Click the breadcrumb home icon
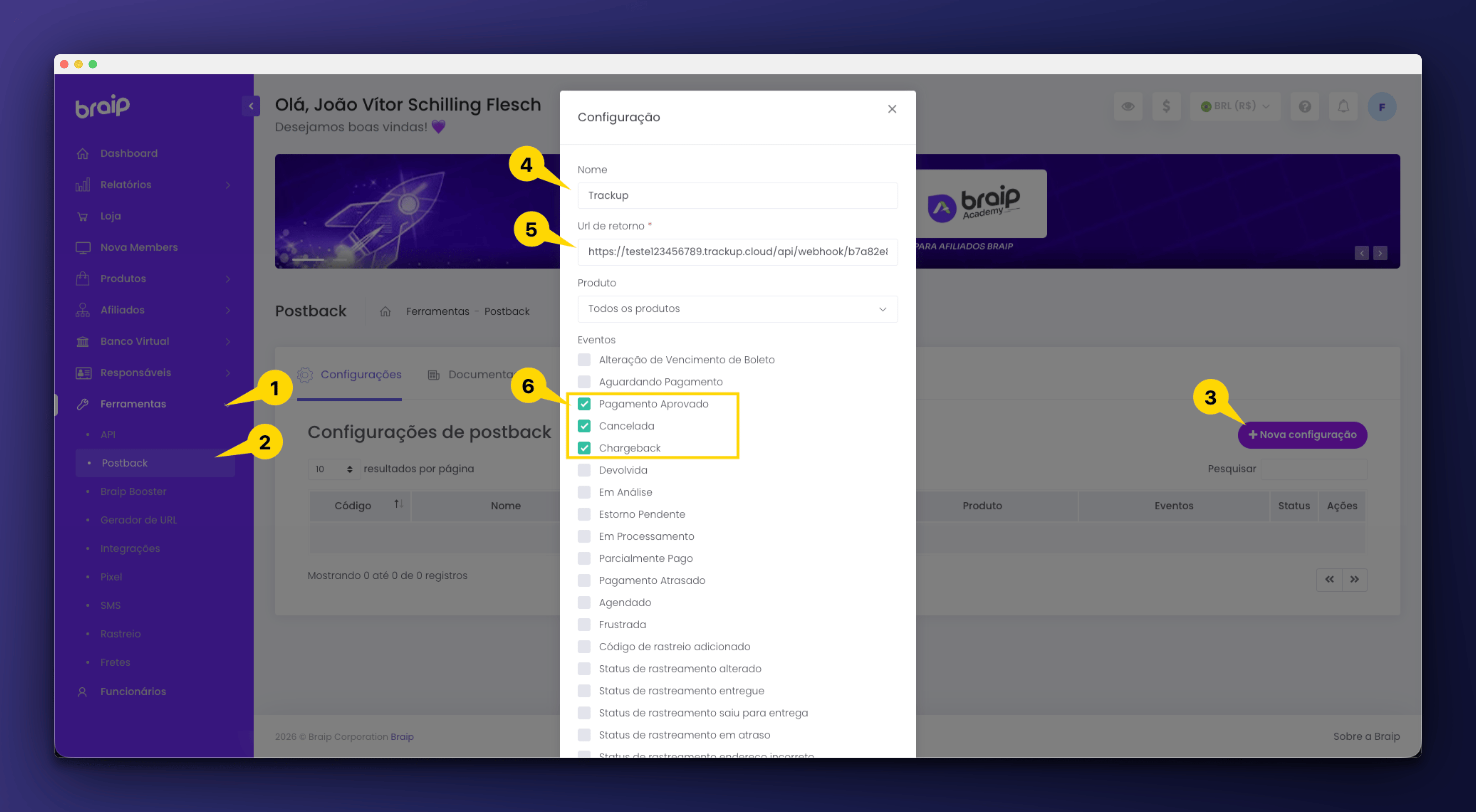1476x812 pixels. pos(385,311)
